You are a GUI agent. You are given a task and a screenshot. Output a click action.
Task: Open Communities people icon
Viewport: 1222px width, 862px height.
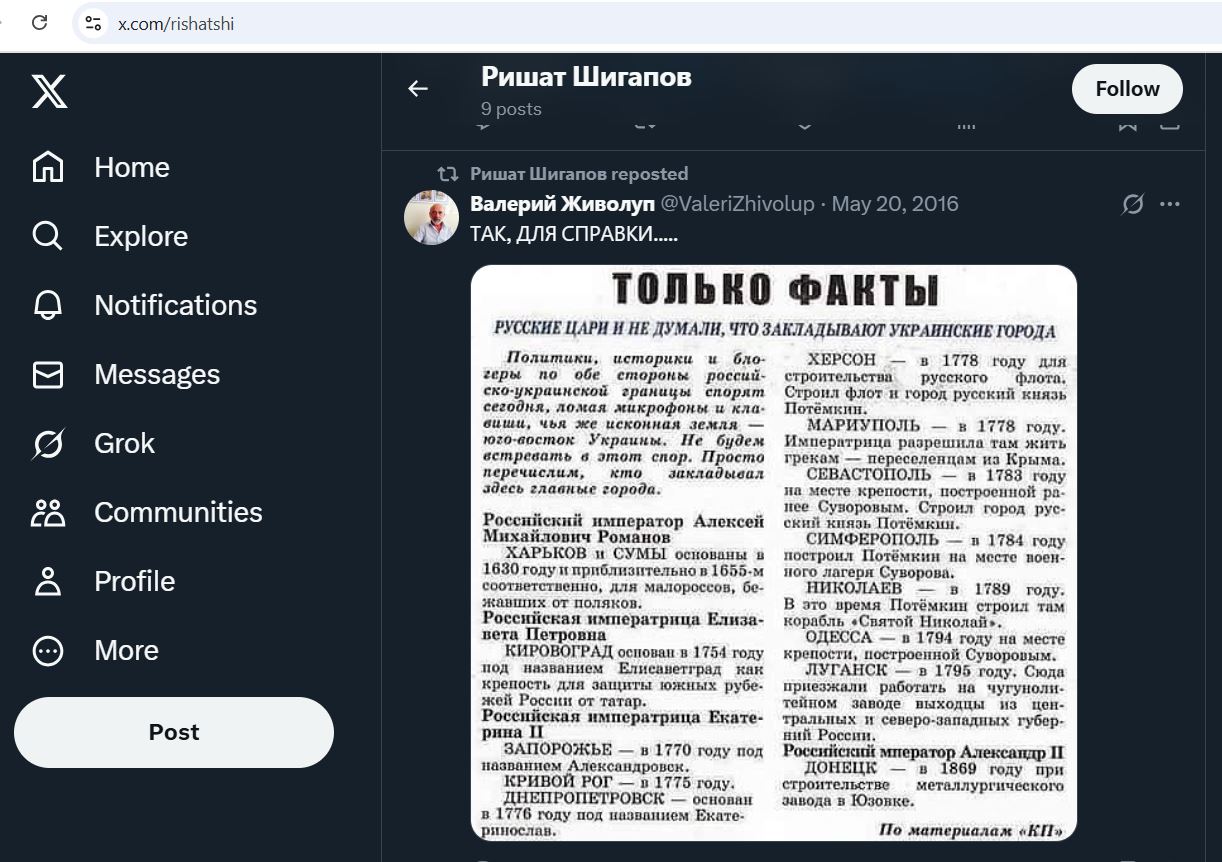pos(47,512)
